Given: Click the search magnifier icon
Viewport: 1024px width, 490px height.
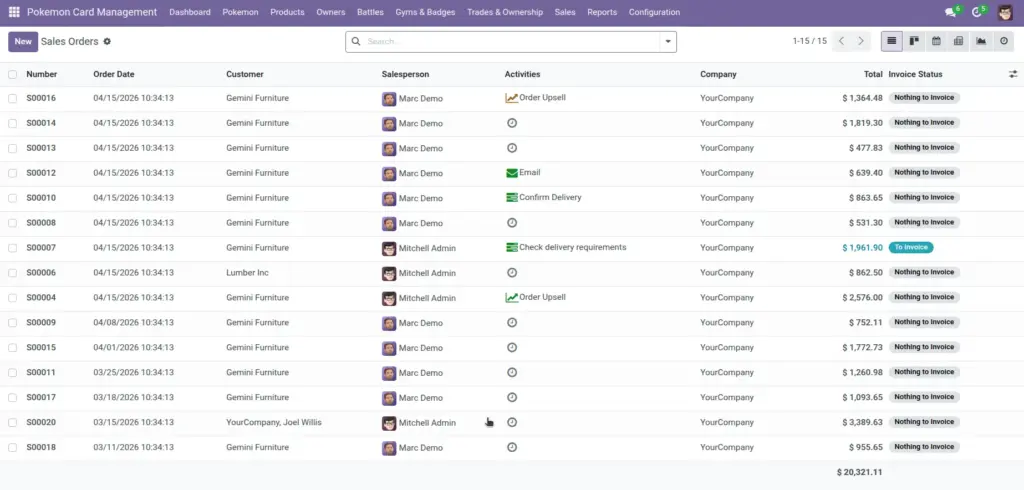Looking at the screenshot, I should coord(356,41).
